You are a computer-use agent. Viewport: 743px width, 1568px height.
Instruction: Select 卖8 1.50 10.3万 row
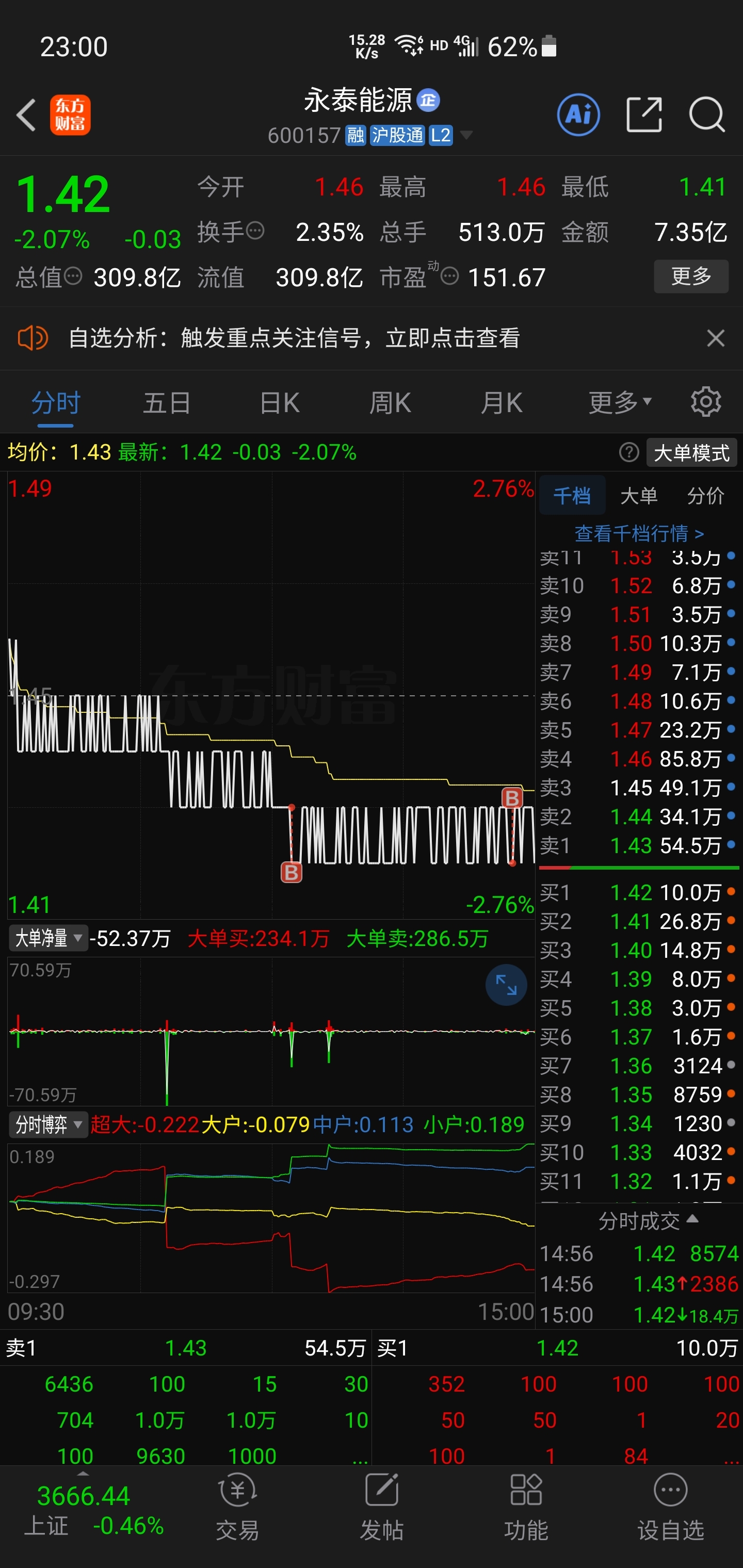[x=639, y=643]
